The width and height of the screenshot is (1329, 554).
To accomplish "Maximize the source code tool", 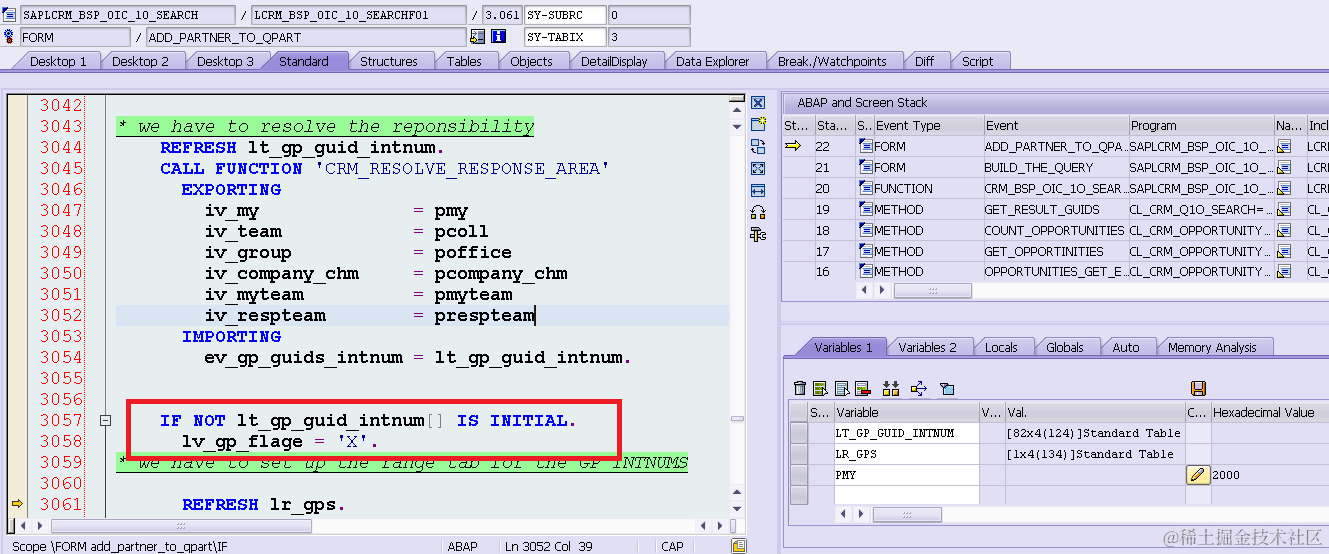I will (758, 168).
